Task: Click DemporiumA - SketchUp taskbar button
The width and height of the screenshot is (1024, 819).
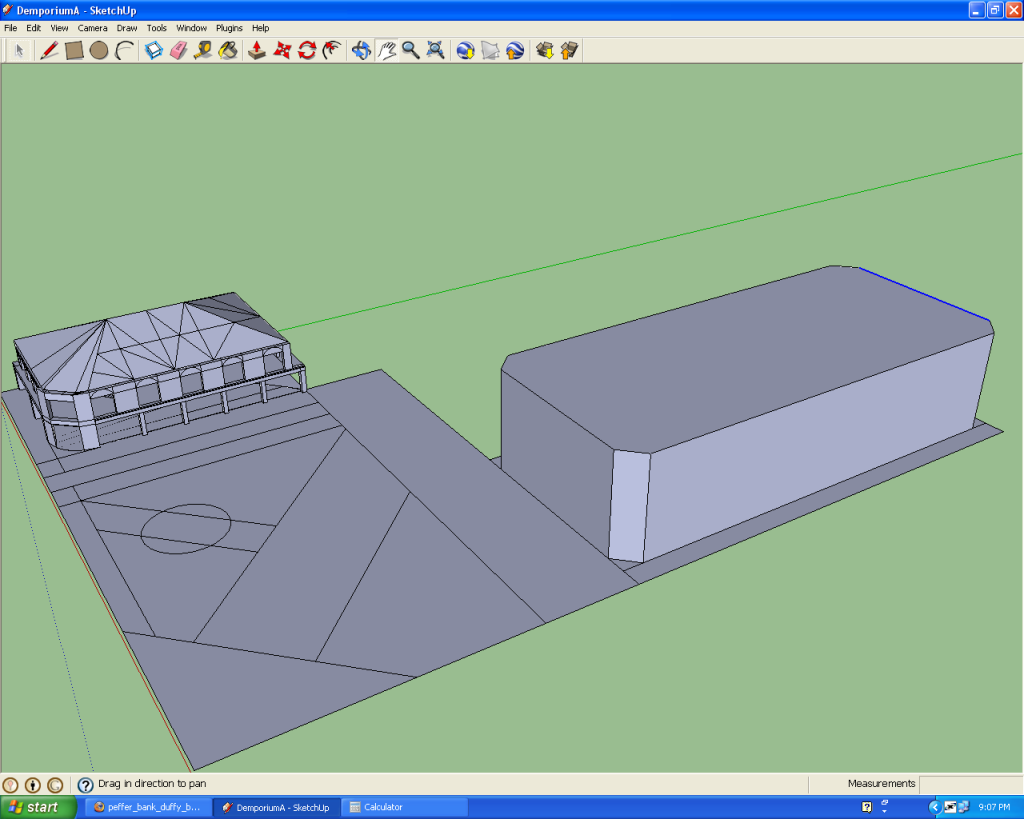Action: [x=276, y=807]
